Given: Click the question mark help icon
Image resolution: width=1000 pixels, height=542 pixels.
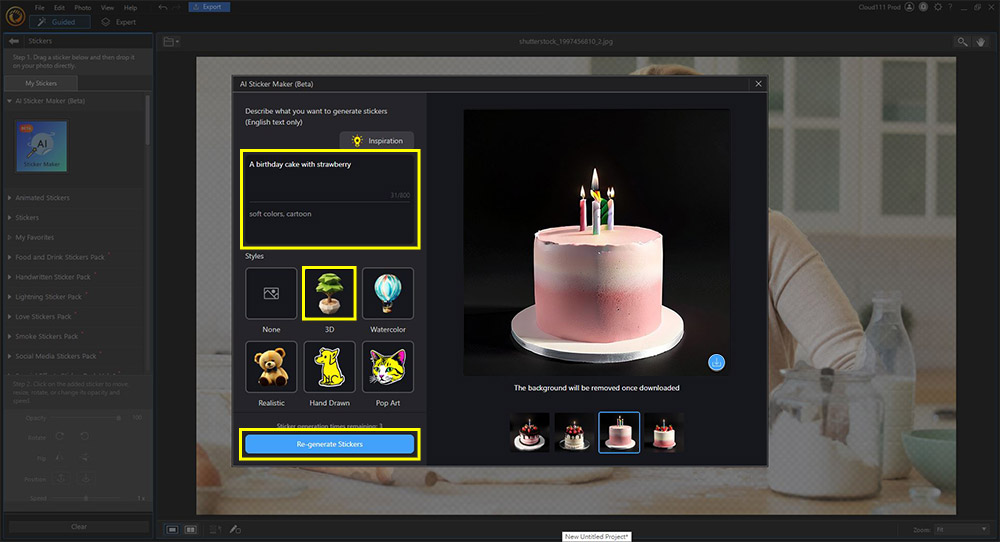Looking at the screenshot, I should tap(950, 7).
